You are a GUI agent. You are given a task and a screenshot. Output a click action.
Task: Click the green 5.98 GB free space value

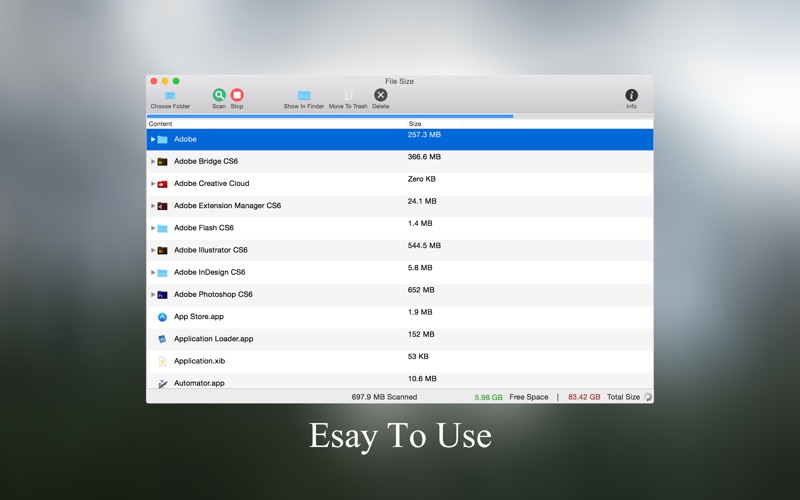(488, 397)
